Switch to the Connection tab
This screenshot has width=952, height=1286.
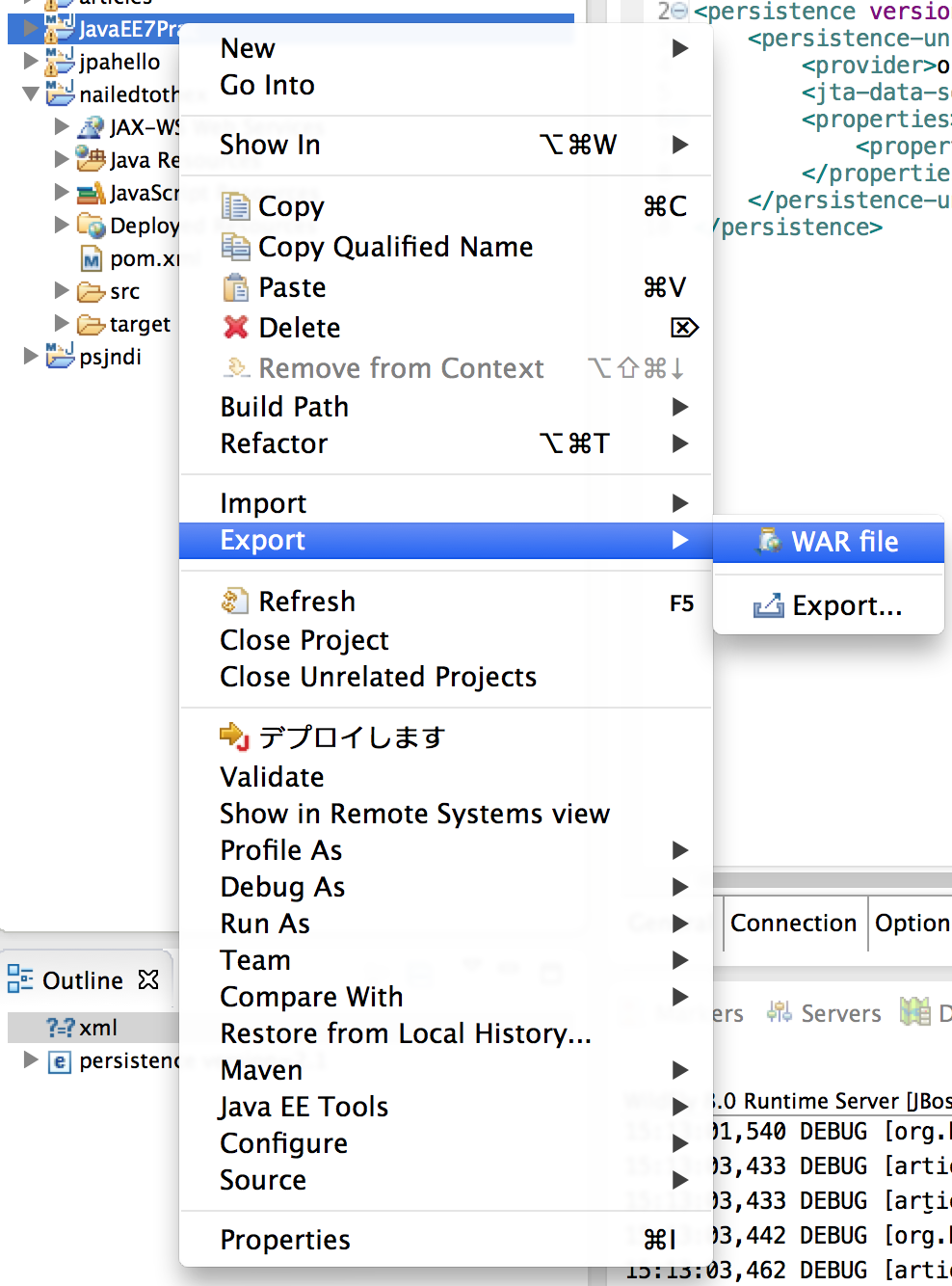tap(793, 923)
